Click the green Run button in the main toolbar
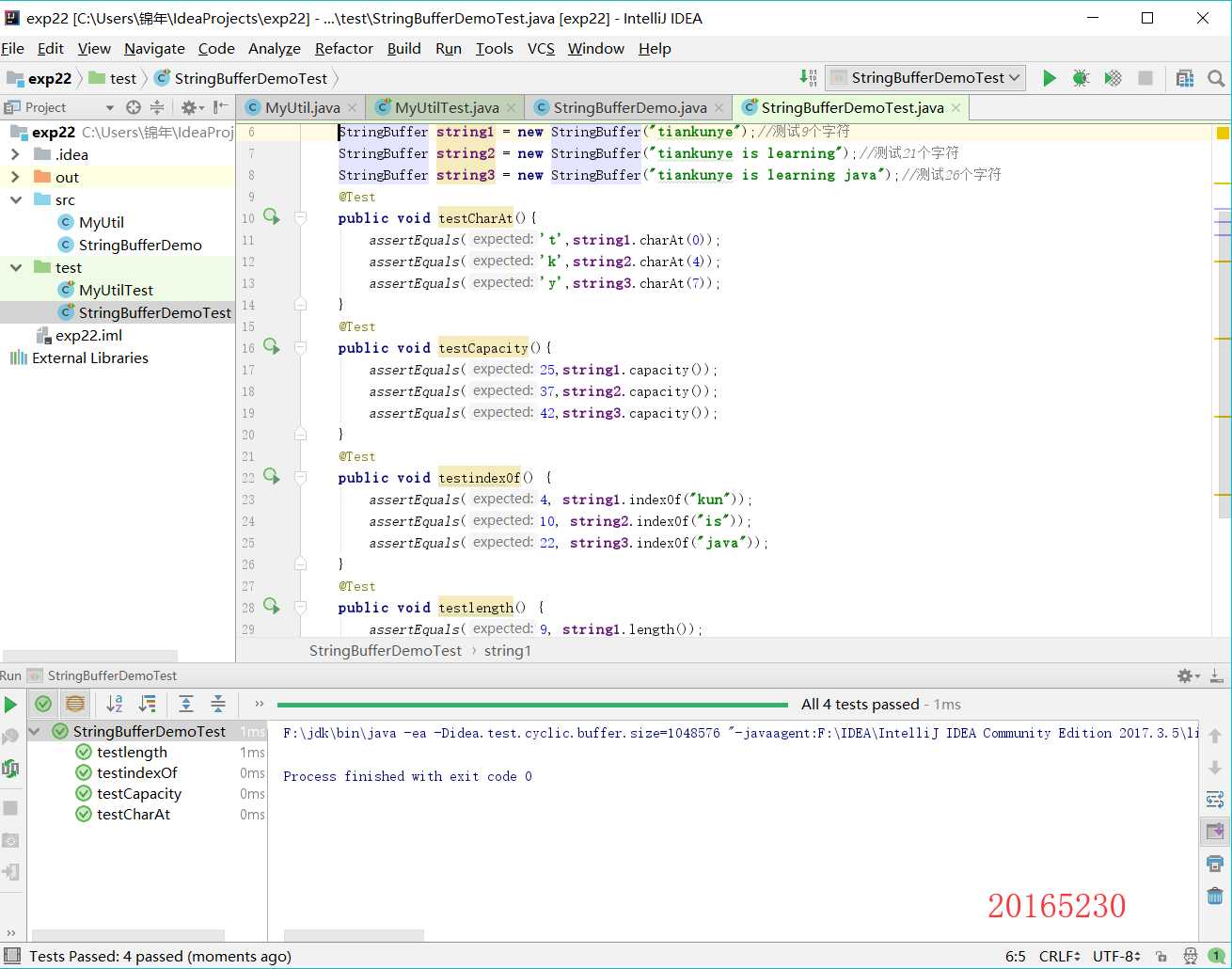The width and height of the screenshot is (1232, 969). [1050, 78]
